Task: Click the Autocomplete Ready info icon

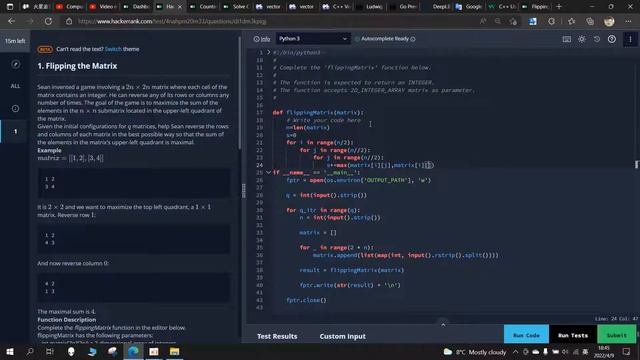Action: coord(413,39)
